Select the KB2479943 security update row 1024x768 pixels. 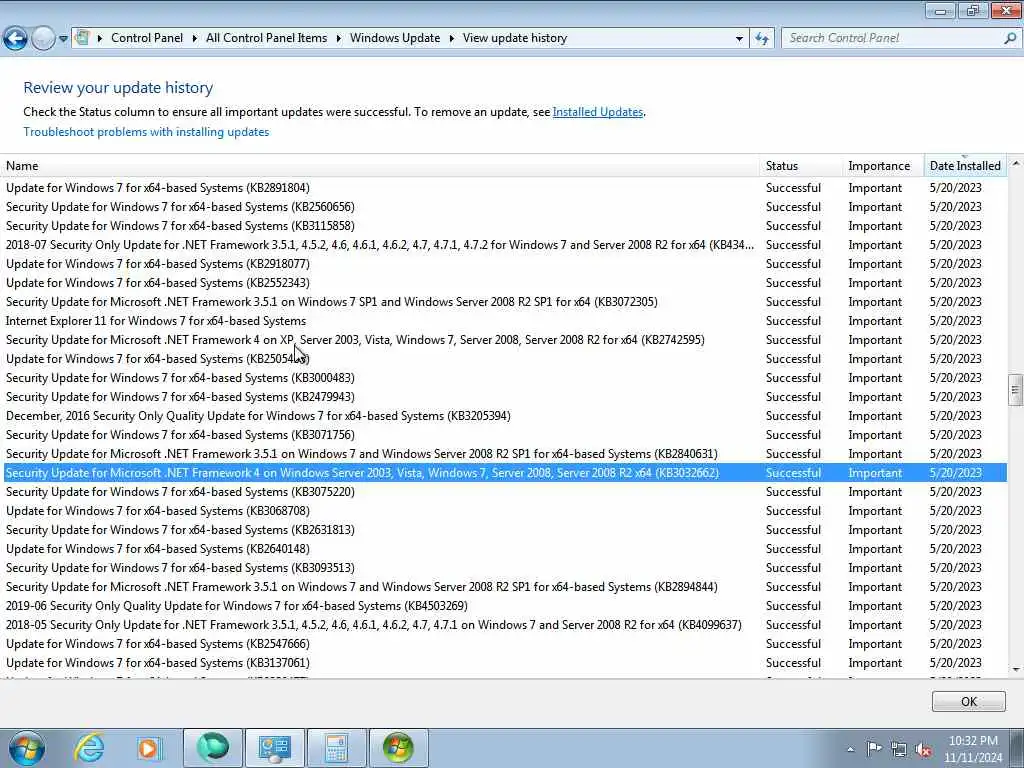[505, 397]
